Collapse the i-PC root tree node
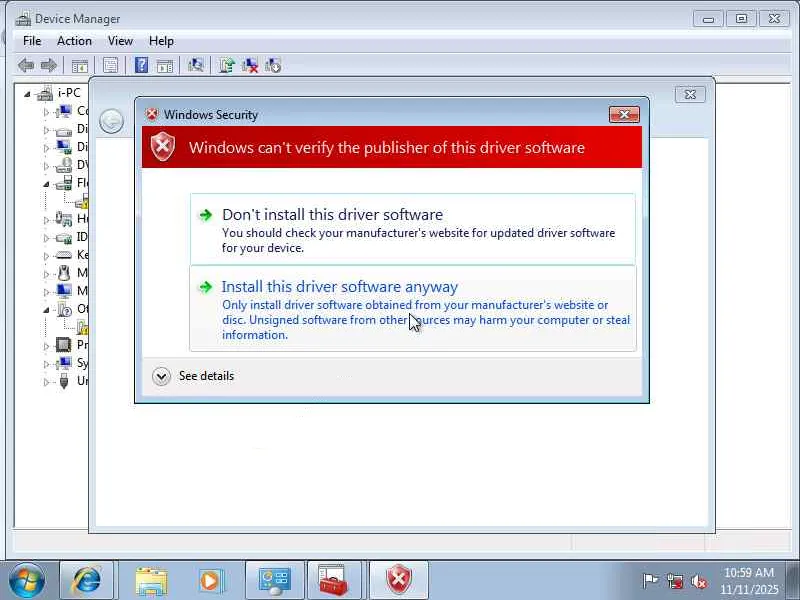 click(x=27, y=94)
